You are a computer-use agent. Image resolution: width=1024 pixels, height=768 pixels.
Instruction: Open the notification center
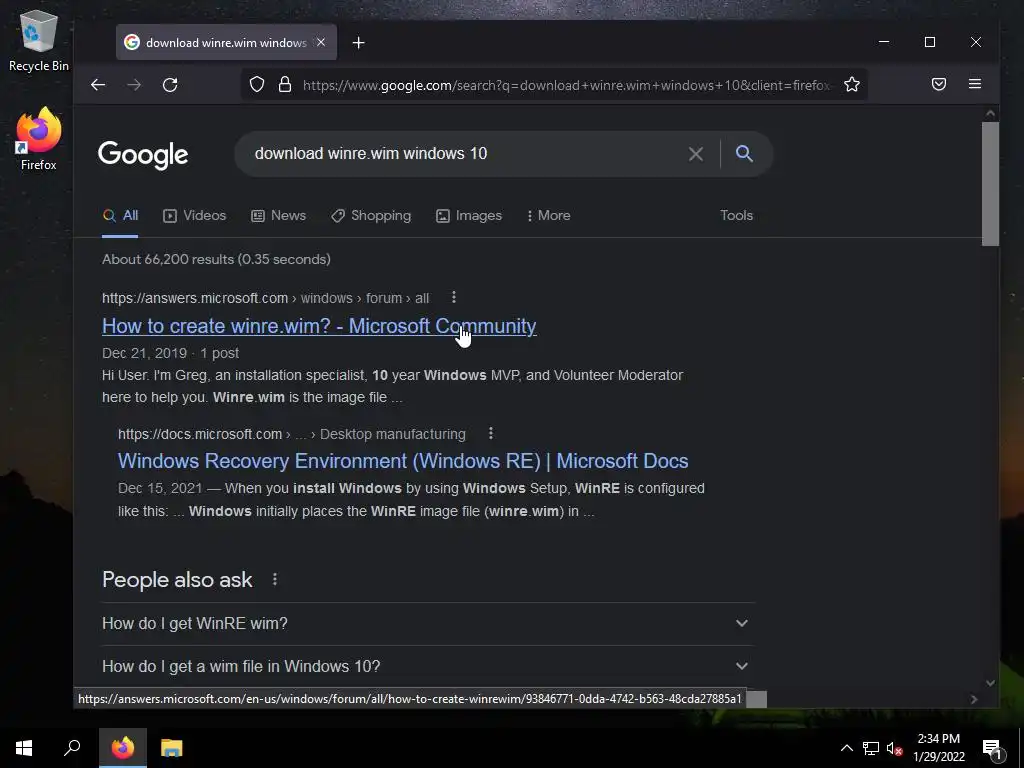(991, 749)
